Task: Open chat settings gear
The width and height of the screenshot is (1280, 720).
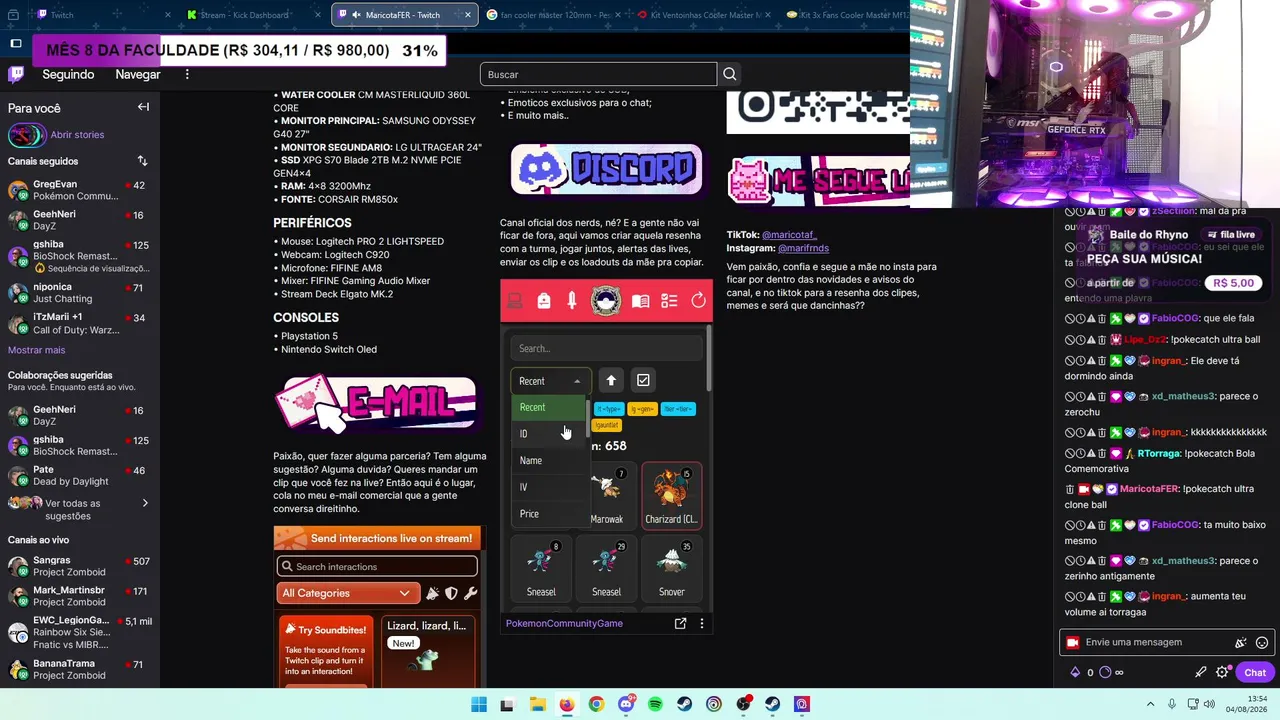Action: click(1222, 672)
